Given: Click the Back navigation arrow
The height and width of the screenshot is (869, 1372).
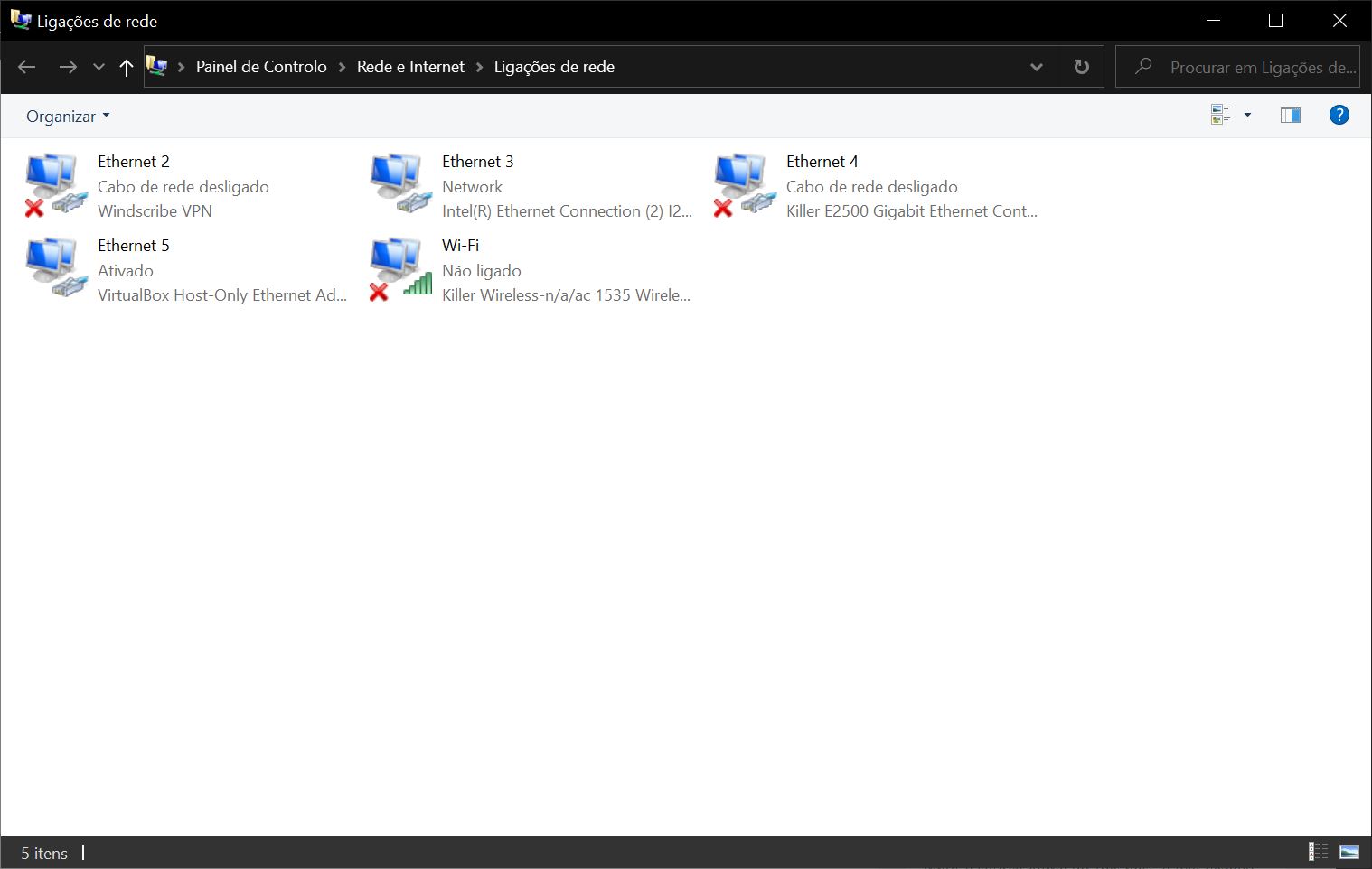Looking at the screenshot, I should click(27, 67).
